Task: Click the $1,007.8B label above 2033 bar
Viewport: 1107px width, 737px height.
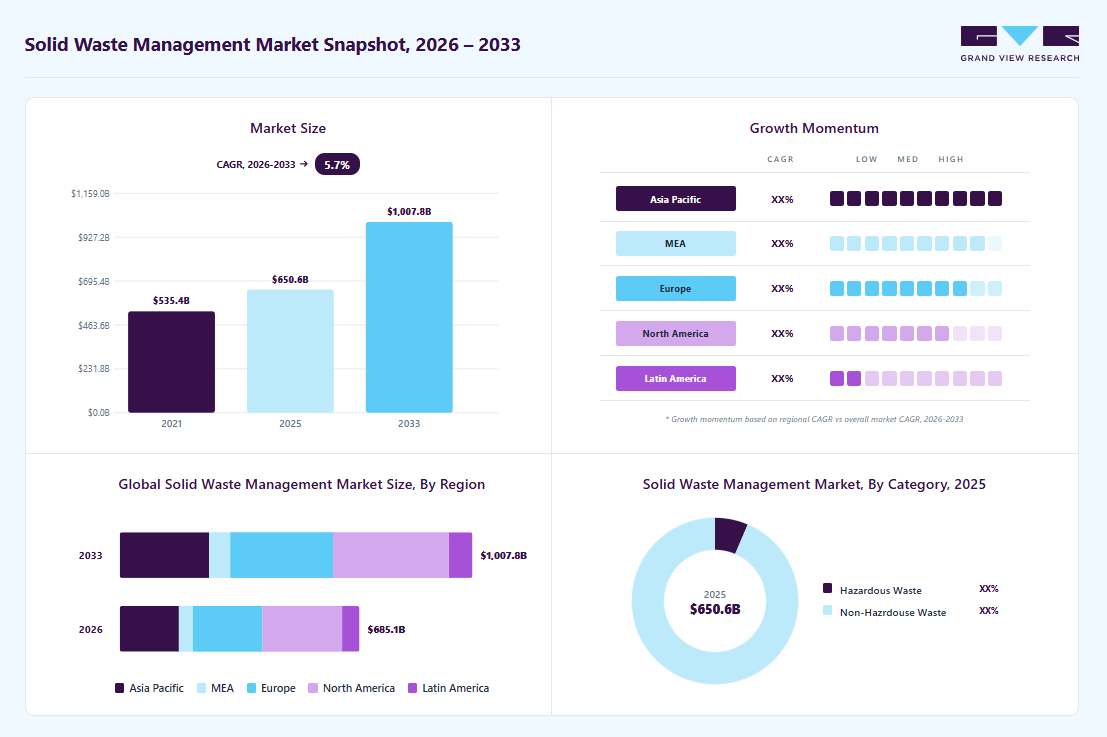Action: click(409, 212)
